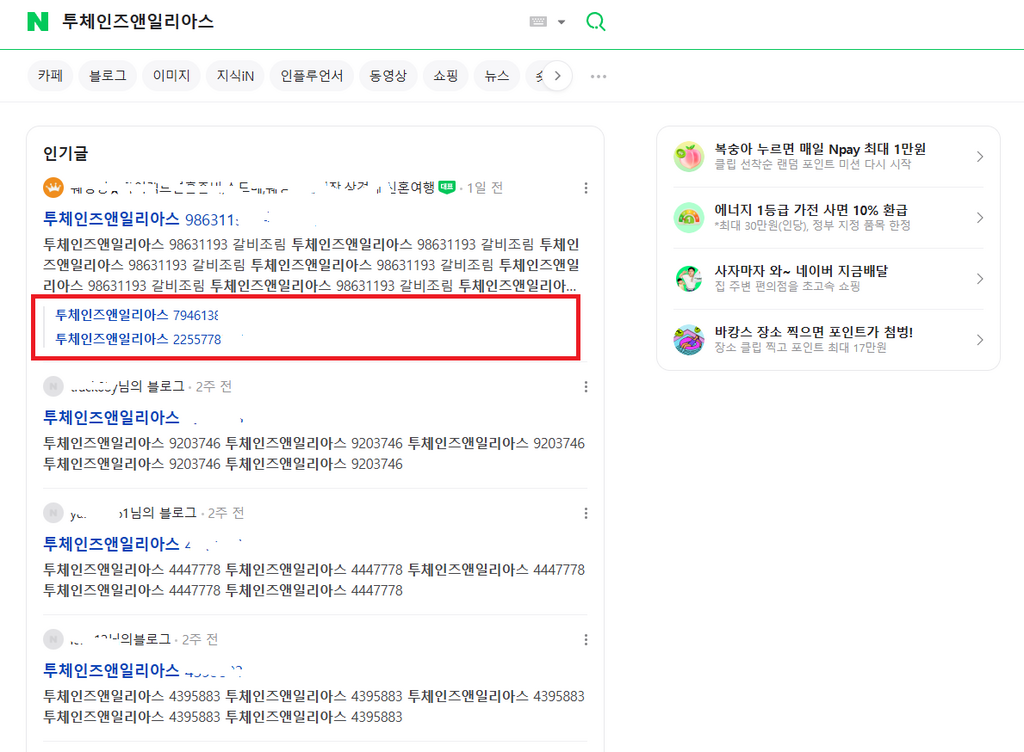Image resolution: width=1024 pixels, height=752 pixels.
Task: Open post titled 투체인즈앤일리아스 986311
Action: pyautogui.click(x=141, y=219)
